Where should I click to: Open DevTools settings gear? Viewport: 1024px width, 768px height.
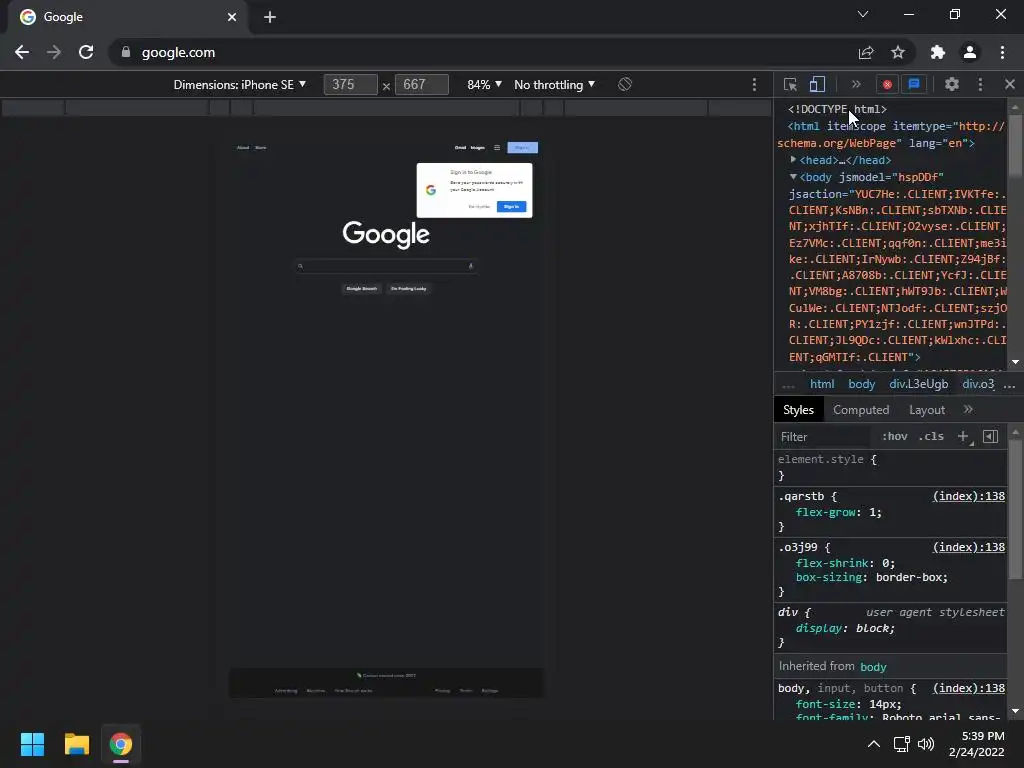click(x=952, y=84)
